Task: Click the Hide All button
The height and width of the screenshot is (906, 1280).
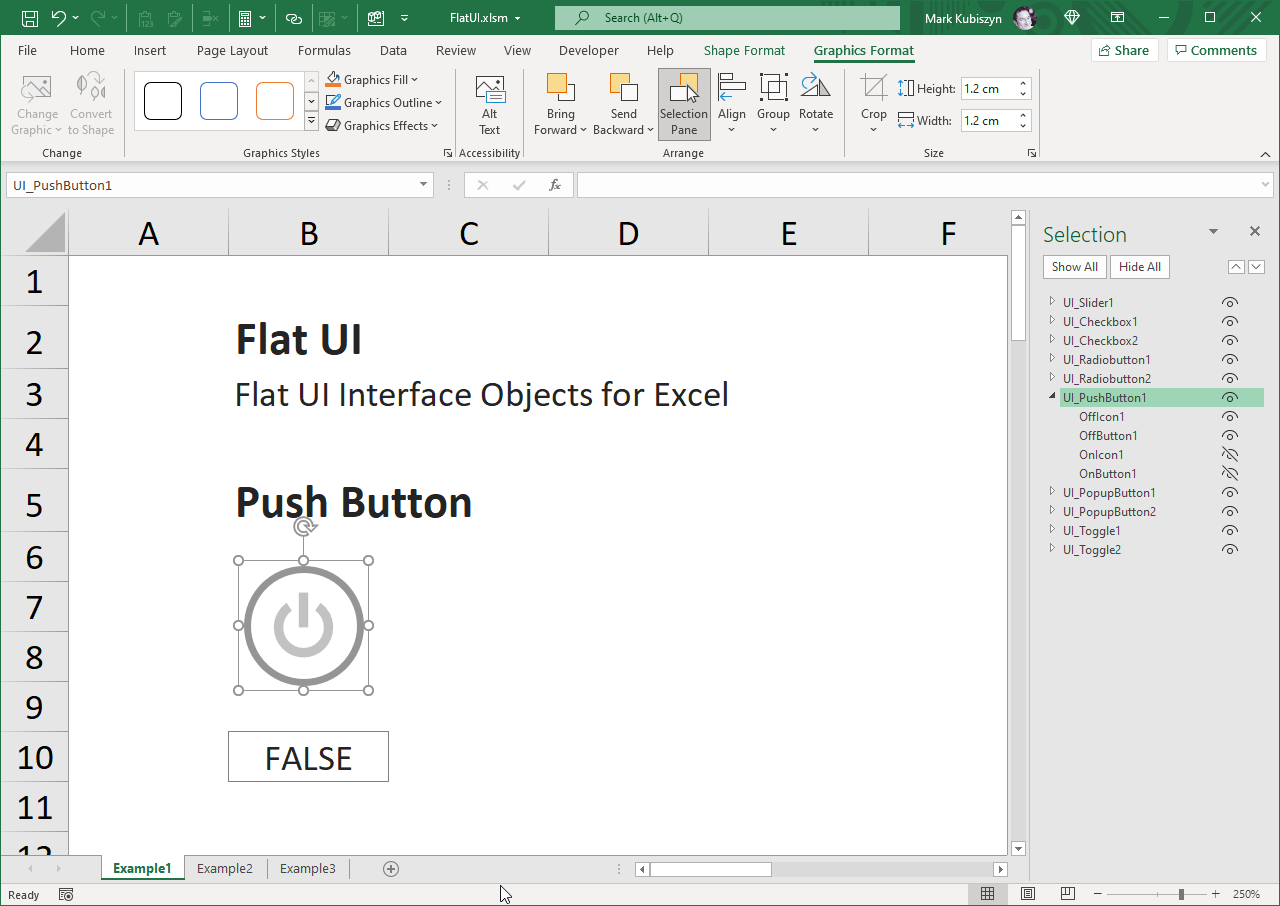Action: pos(1139,267)
